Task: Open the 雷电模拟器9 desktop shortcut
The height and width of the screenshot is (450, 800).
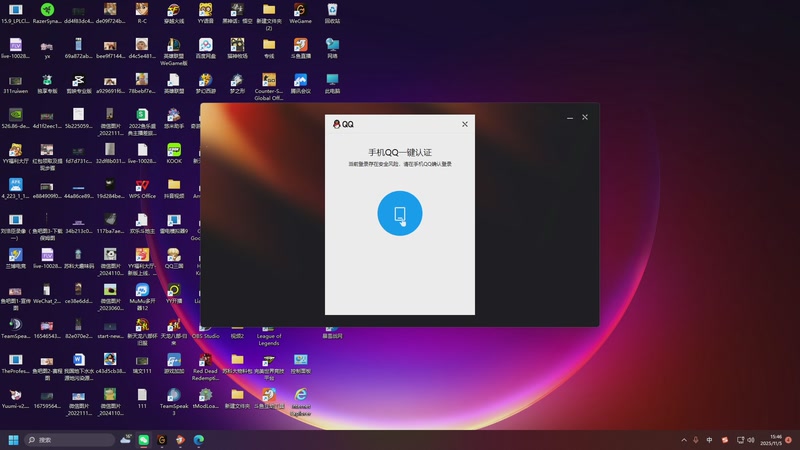Action: click(x=174, y=223)
